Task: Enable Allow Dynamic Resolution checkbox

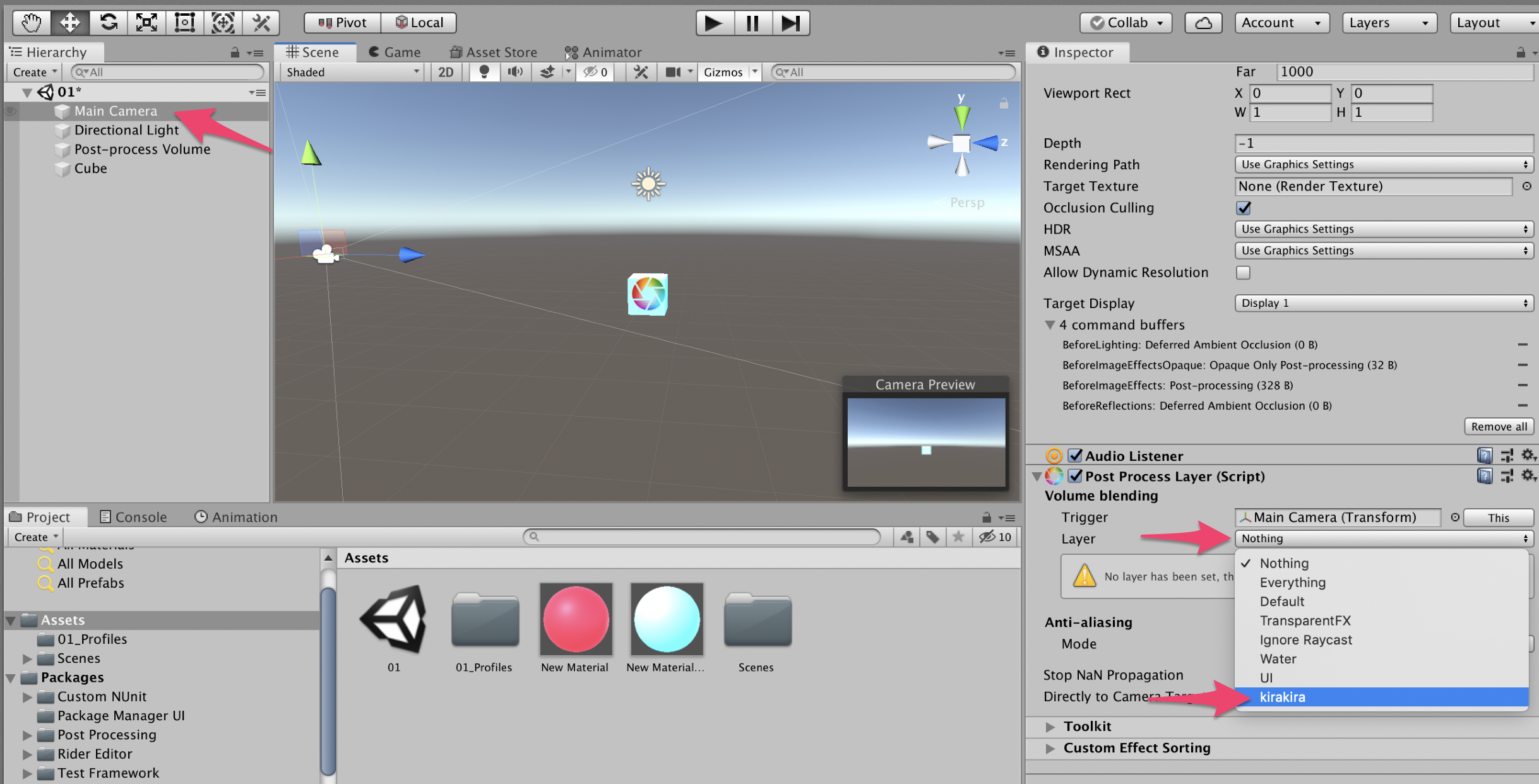Action: point(1243,273)
